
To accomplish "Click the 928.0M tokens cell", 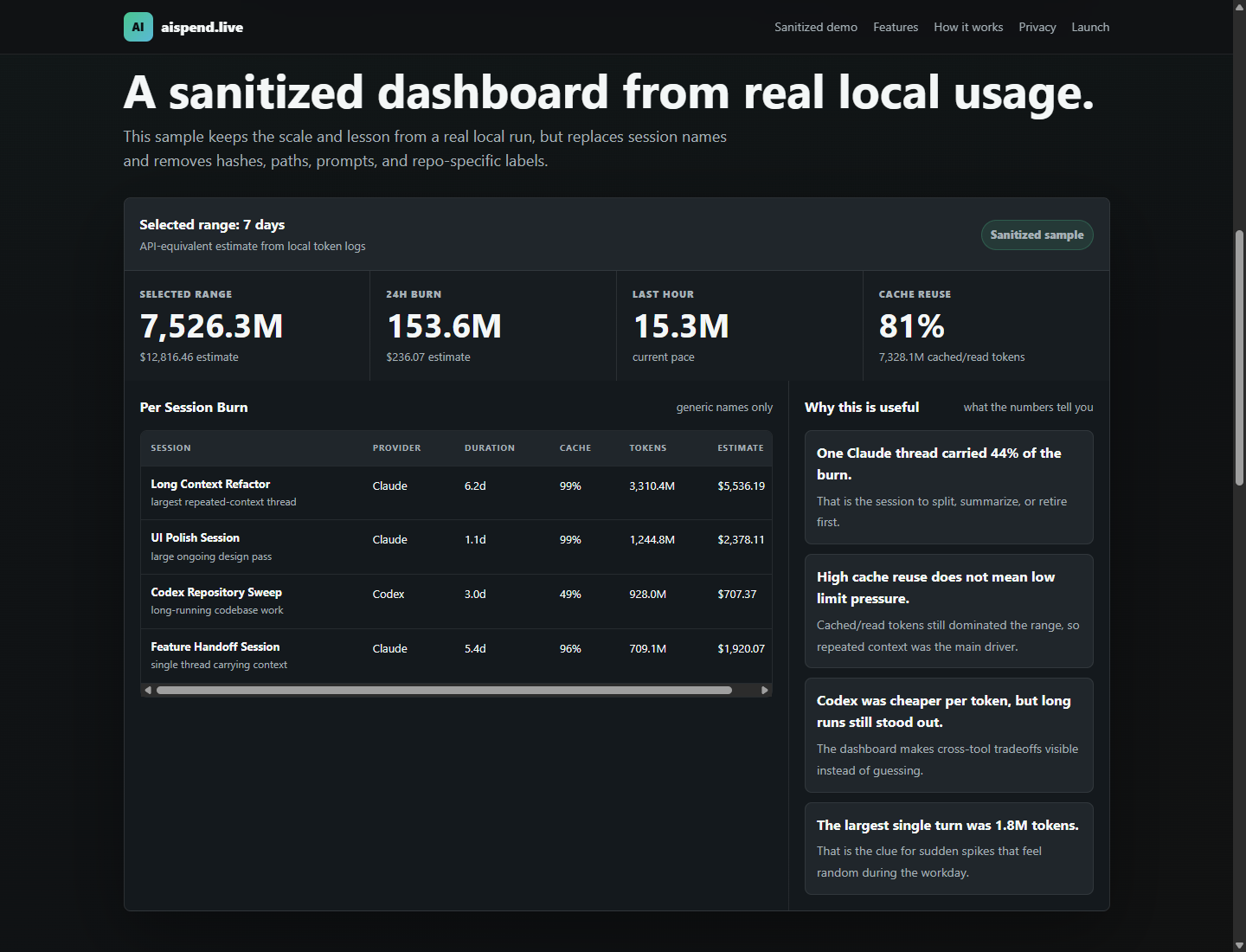I will click(647, 595).
